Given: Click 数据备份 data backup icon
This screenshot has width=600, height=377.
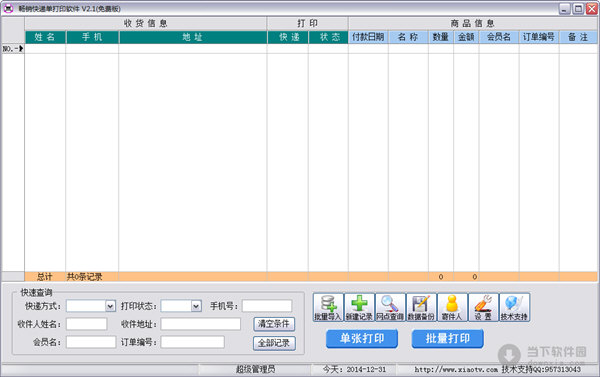Looking at the screenshot, I should point(421,307).
